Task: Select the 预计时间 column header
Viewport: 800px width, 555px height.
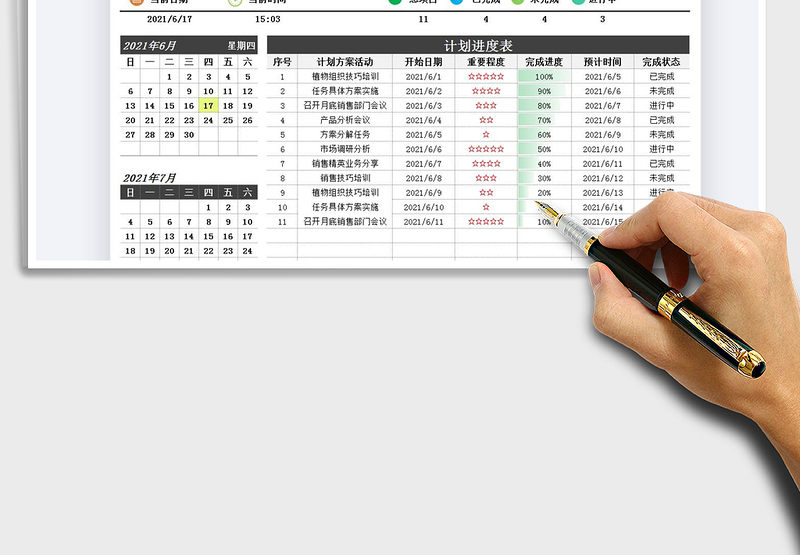Action: point(603,62)
